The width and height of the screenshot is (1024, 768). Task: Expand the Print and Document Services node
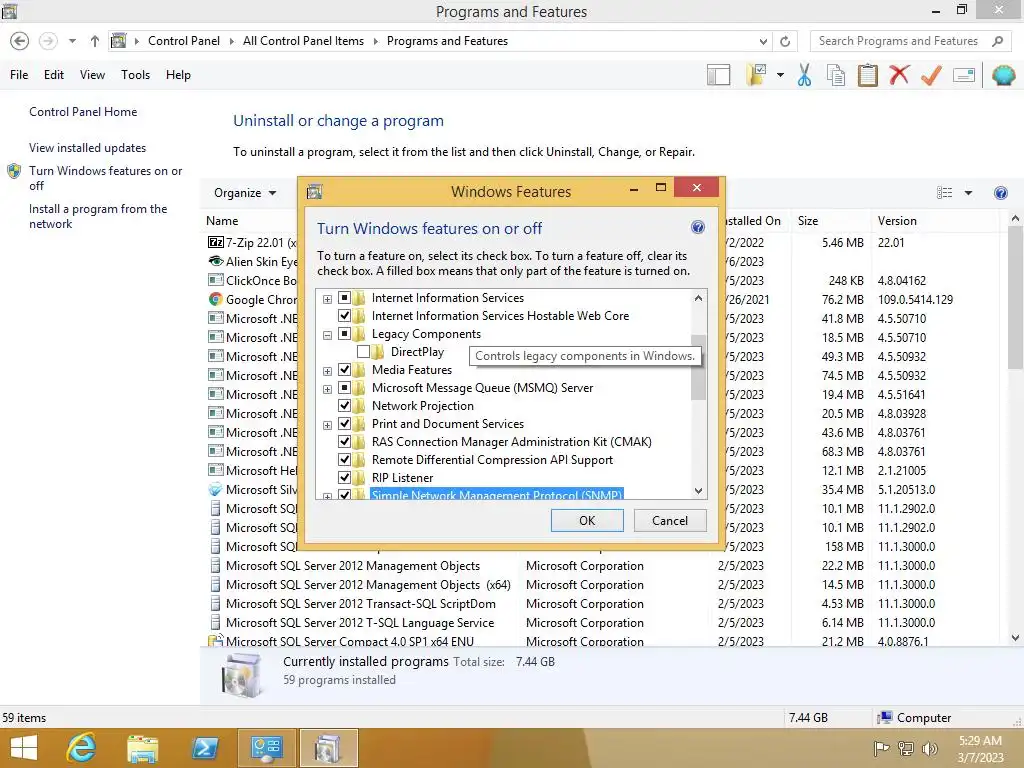tap(327, 425)
